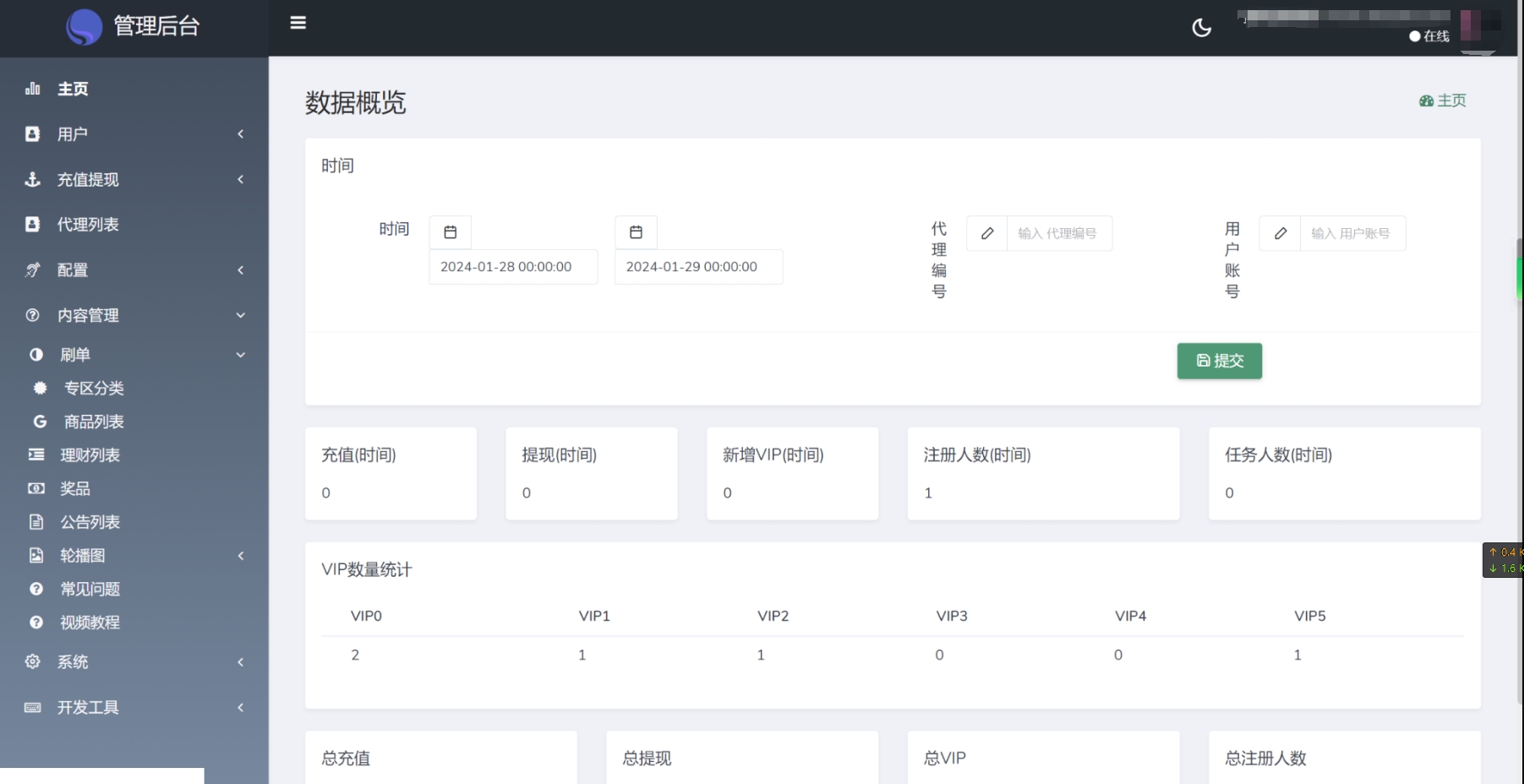This screenshot has width=1524, height=784.
Task: Collapse the 刷单 submenu chevron
Action: pos(240,355)
